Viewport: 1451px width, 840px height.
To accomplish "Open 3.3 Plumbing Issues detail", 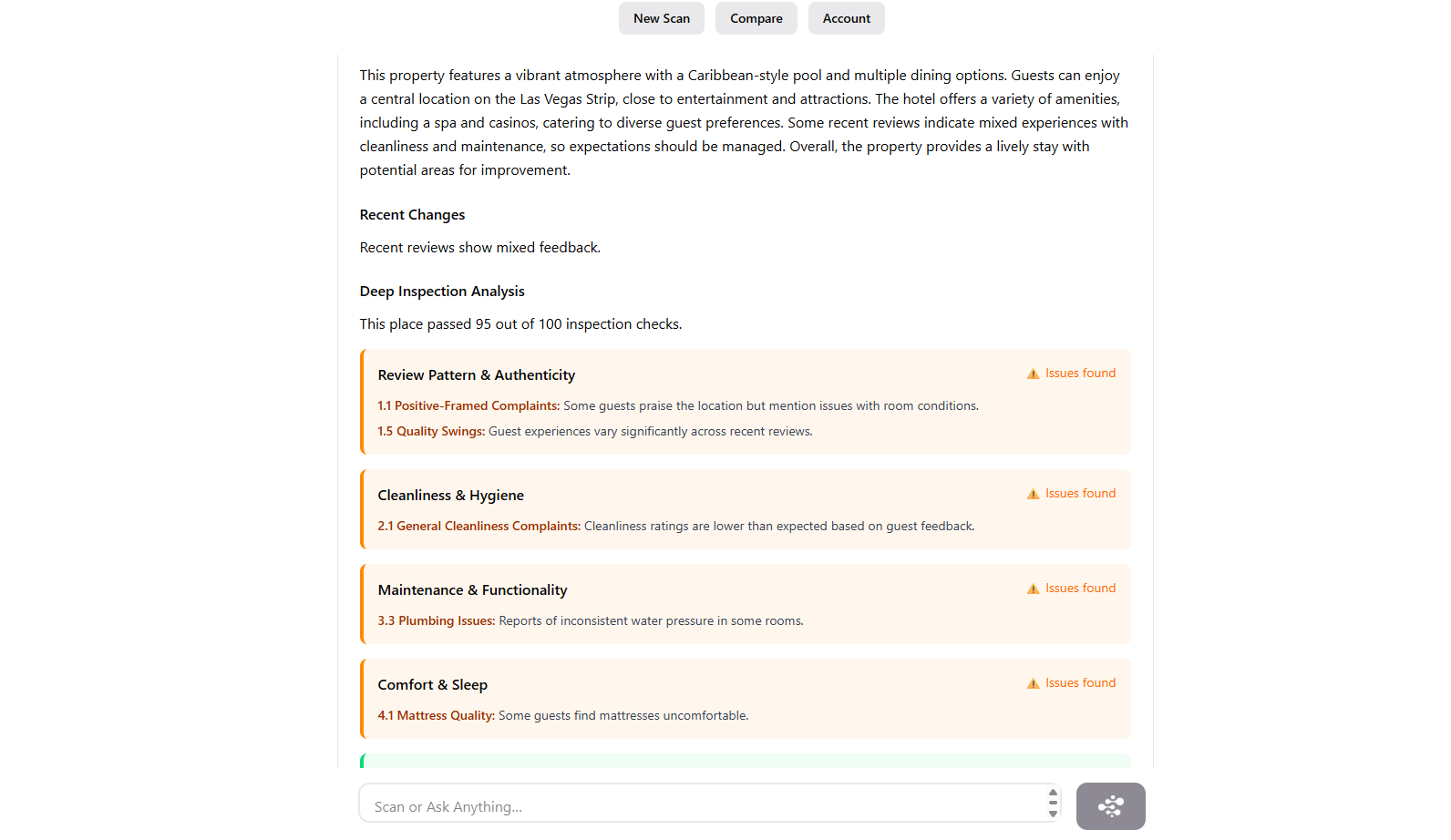I will (x=591, y=621).
